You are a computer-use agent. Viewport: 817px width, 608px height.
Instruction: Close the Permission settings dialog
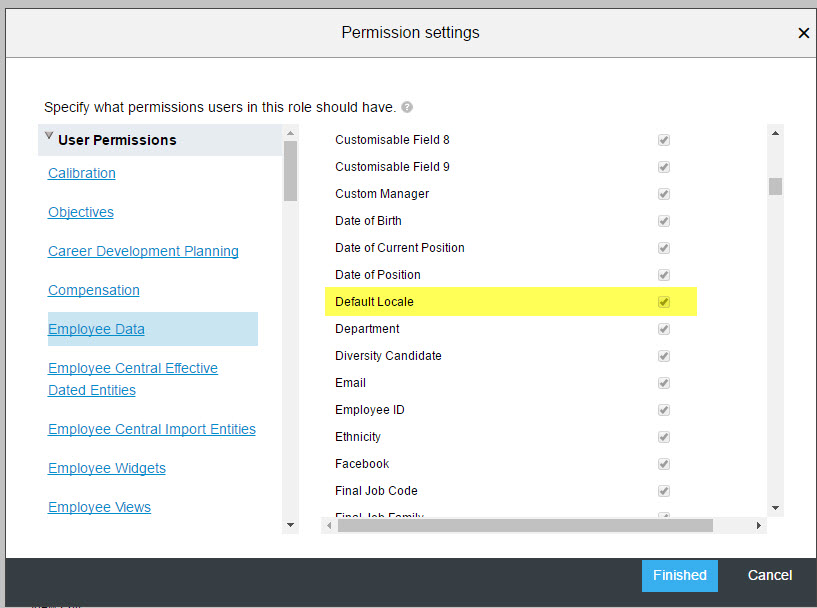coord(803,33)
